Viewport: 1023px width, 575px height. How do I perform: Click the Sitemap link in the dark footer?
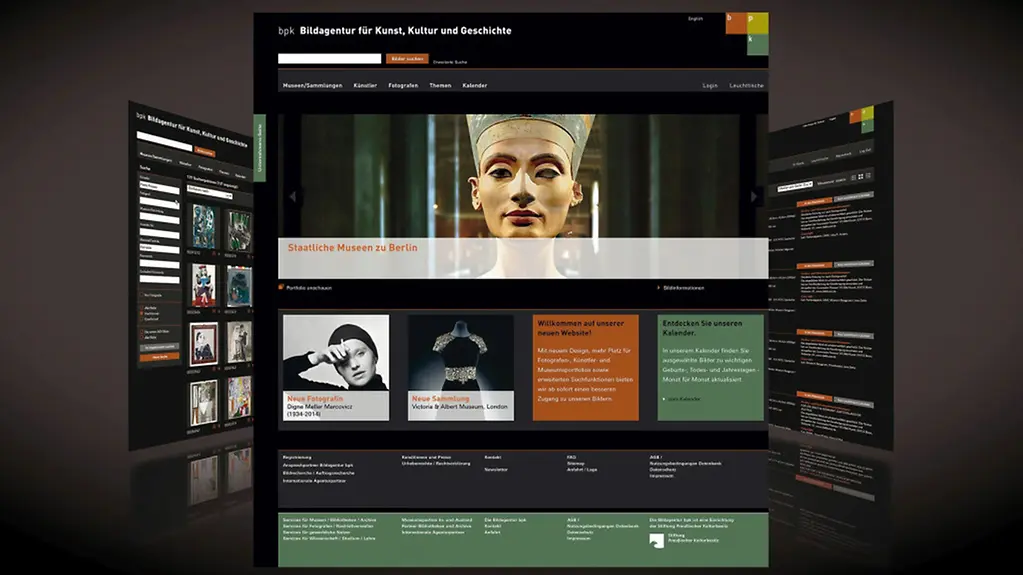coord(575,463)
